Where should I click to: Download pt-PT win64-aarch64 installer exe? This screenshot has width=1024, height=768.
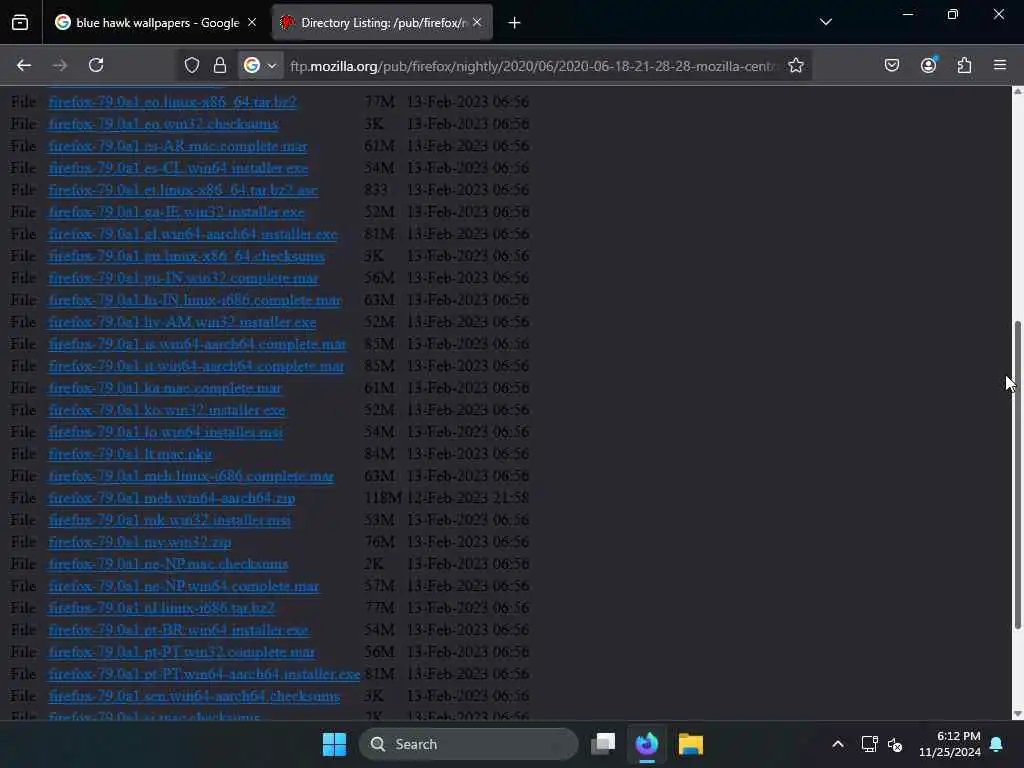[x=204, y=674]
